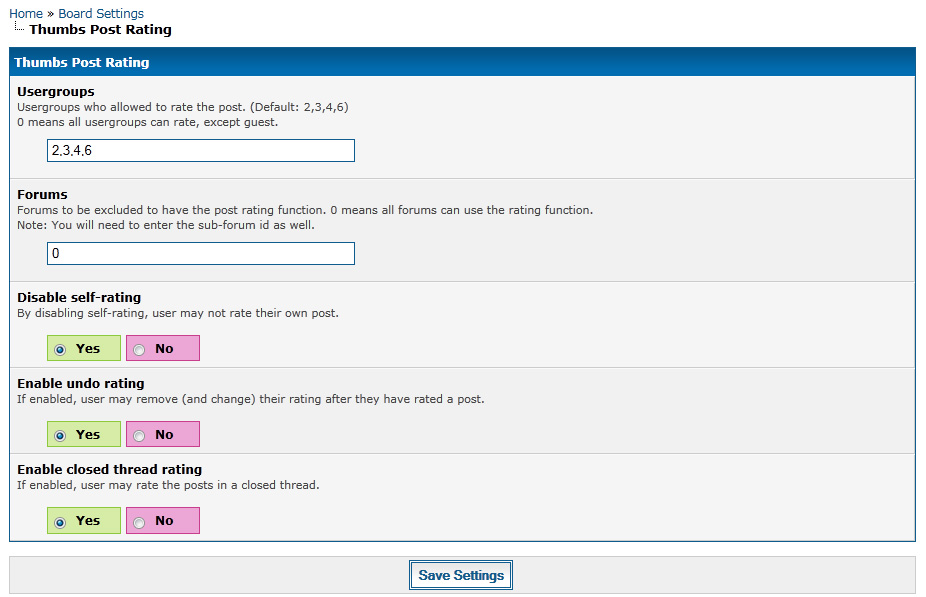926x597 pixels.
Task: Choose No for Enable undo rating
Action: [x=140, y=435]
